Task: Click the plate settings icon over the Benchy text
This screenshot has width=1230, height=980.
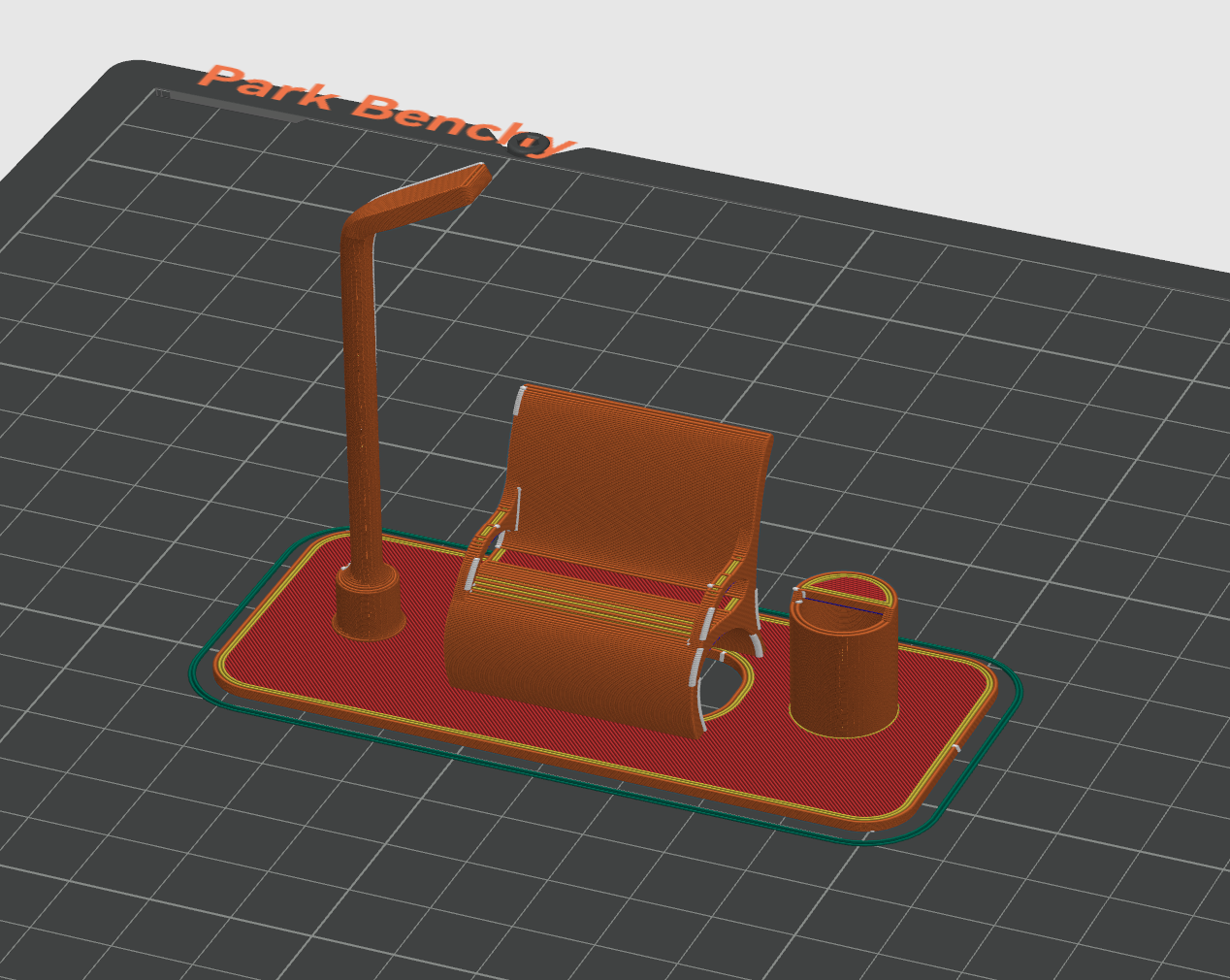Action: [528, 144]
